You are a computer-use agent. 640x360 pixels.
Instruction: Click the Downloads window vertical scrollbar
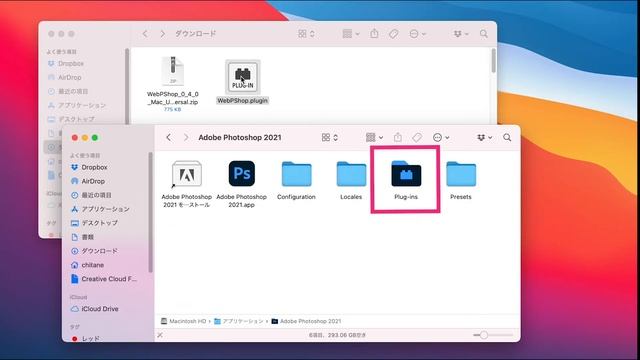coord(493,61)
